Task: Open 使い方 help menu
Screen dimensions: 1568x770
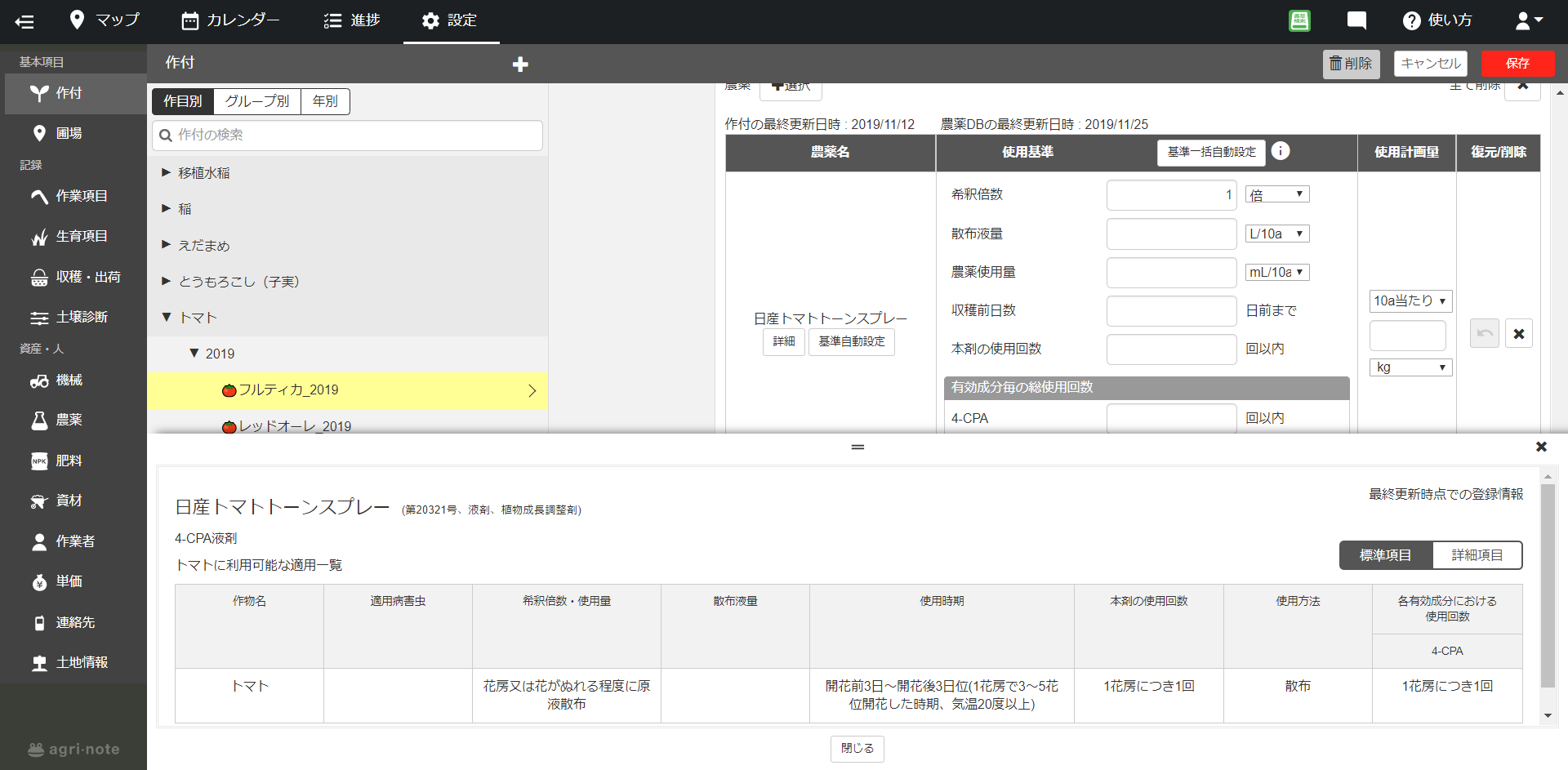Action: point(1437,20)
